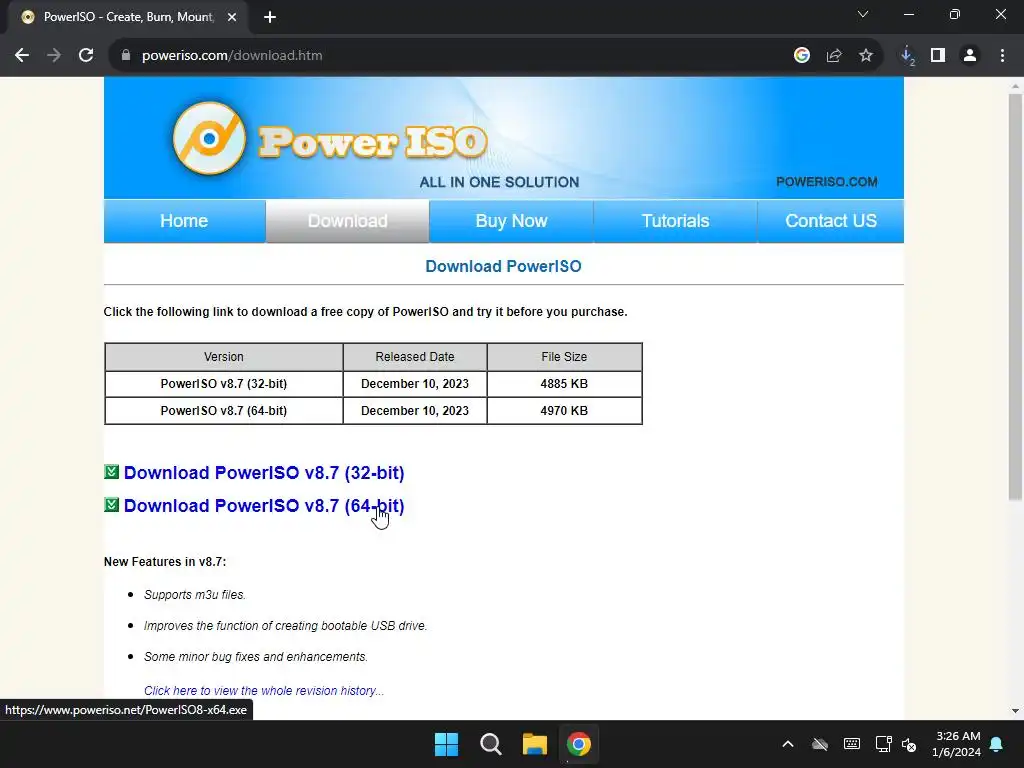Open a new browser tab
1024x768 pixels.
(x=270, y=17)
